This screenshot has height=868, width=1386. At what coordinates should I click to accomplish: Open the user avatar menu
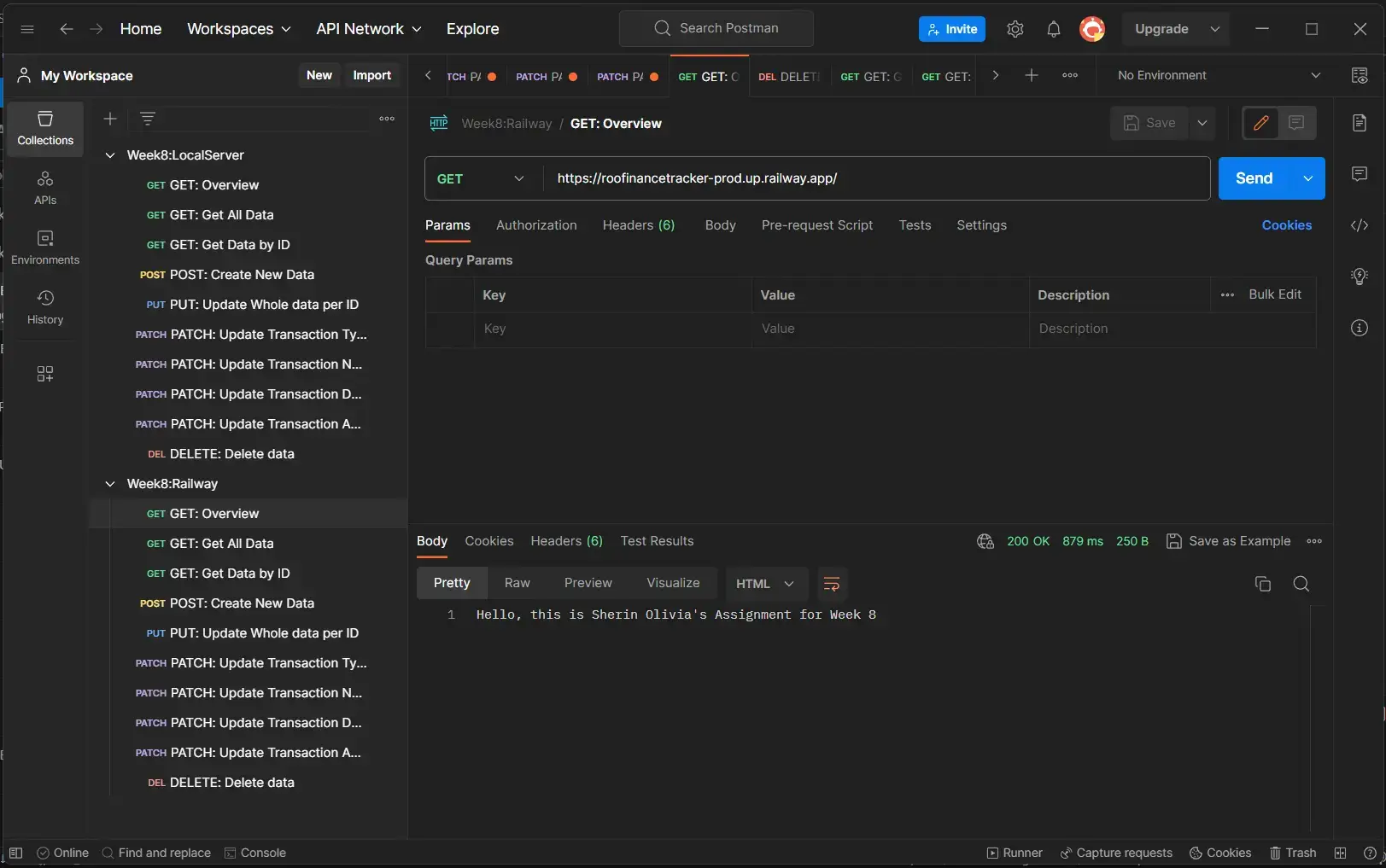(1092, 29)
